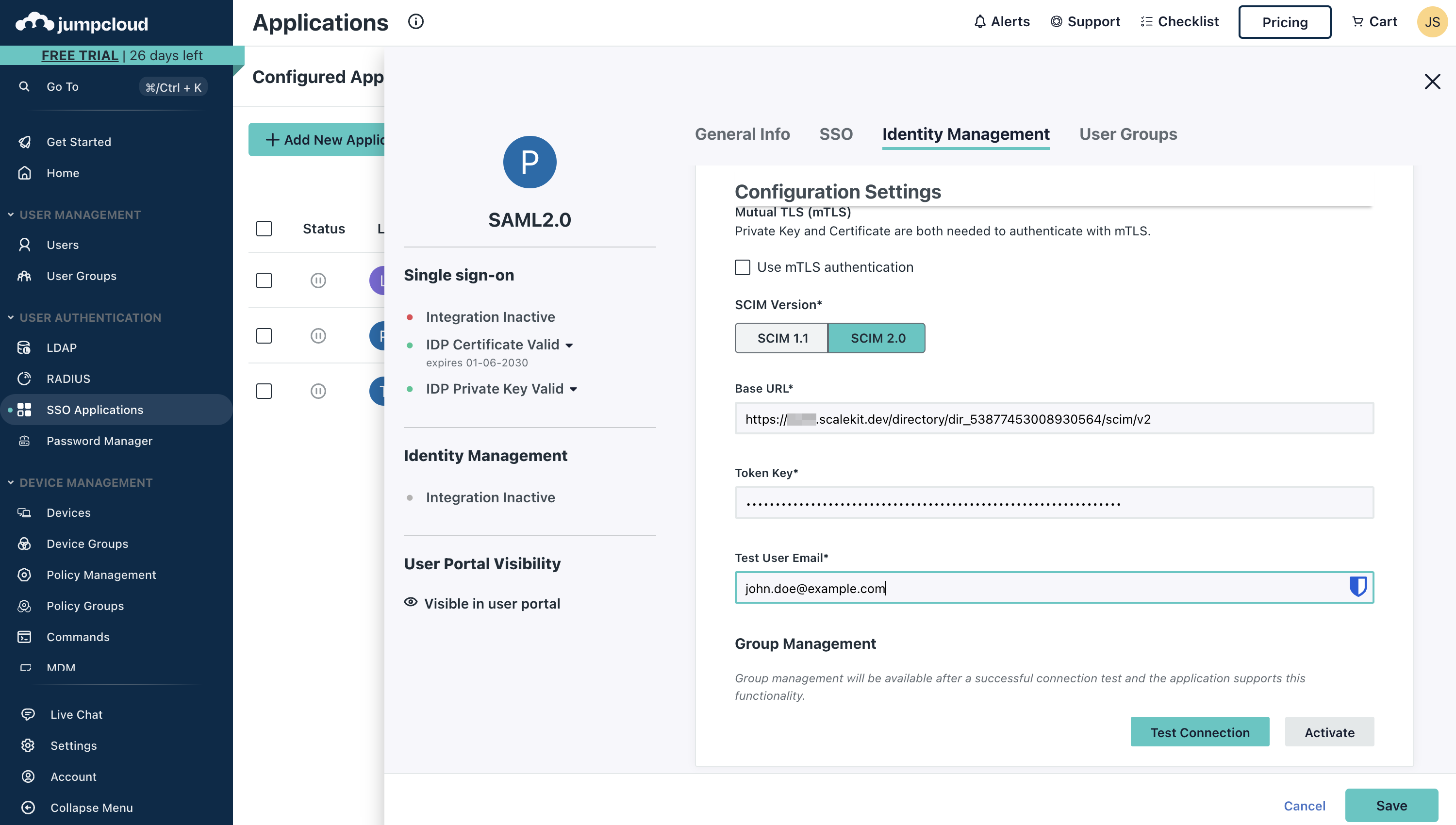
Task: Click the Test Connection button
Action: coord(1200,731)
